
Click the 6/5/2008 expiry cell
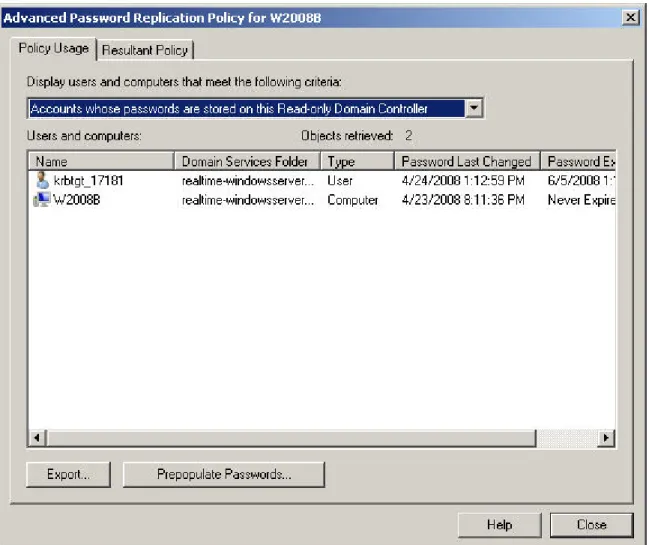[x=582, y=181]
